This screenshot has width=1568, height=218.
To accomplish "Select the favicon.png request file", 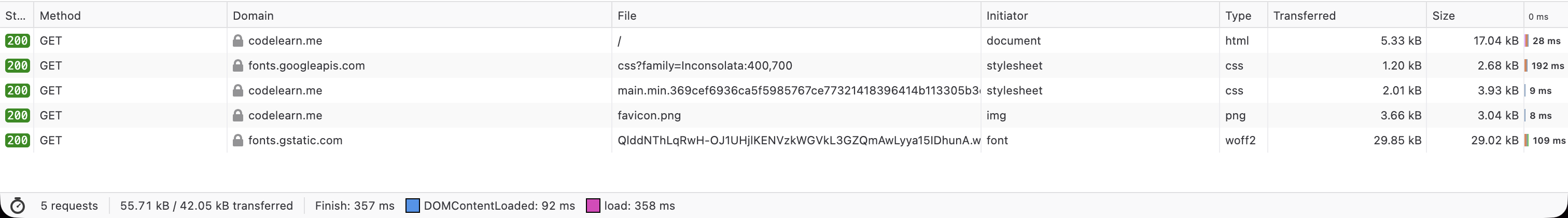I will [649, 116].
